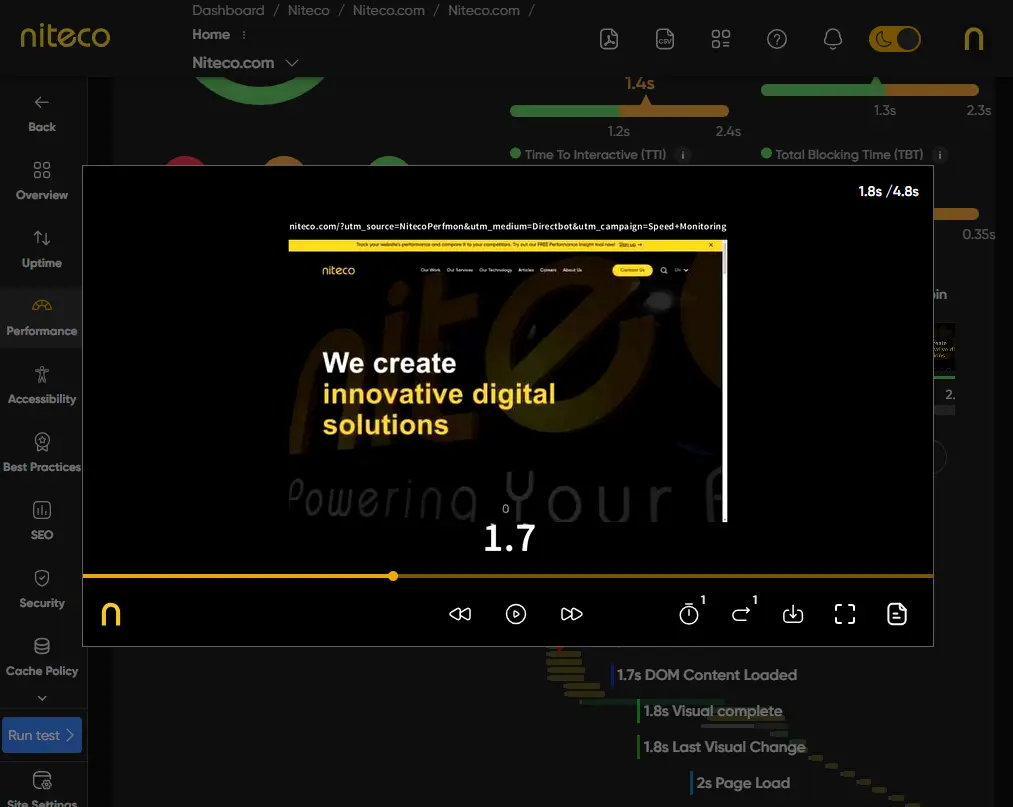The width and height of the screenshot is (1013, 807).
Task: Go Back using sidebar arrow
Action: click(x=41, y=113)
